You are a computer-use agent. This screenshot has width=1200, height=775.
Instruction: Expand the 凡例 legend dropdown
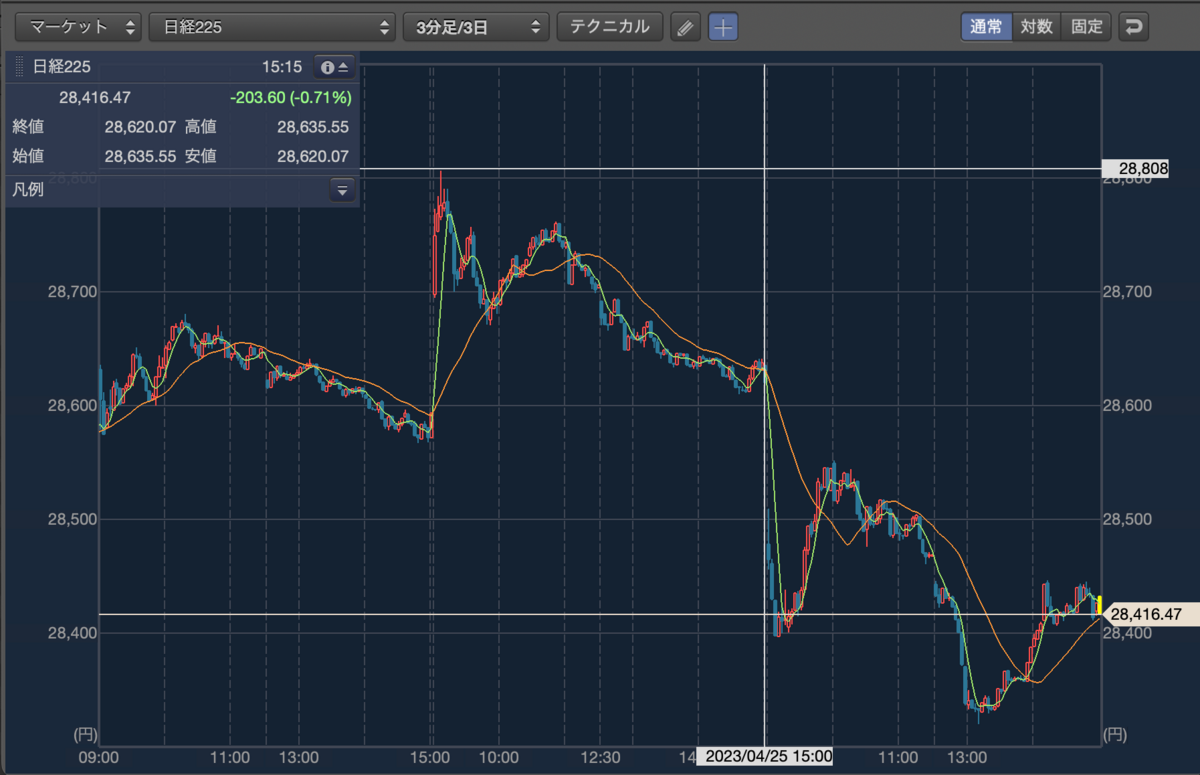coord(342,190)
